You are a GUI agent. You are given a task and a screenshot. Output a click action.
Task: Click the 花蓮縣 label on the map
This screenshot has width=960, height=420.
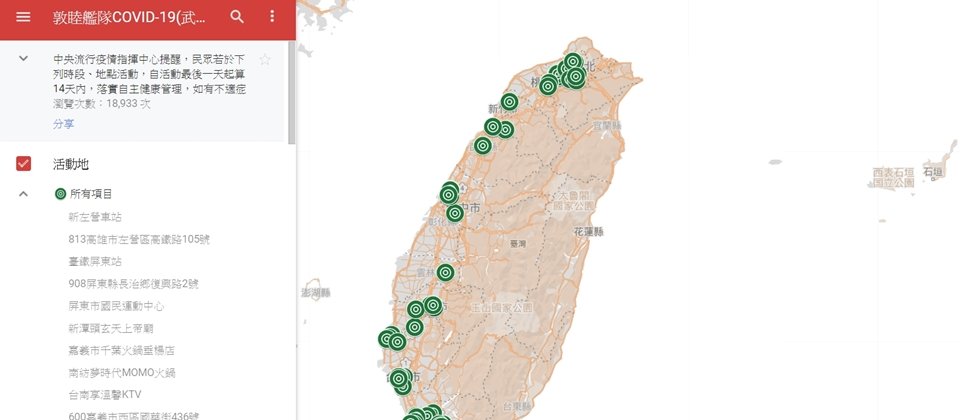pyautogui.click(x=588, y=232)
